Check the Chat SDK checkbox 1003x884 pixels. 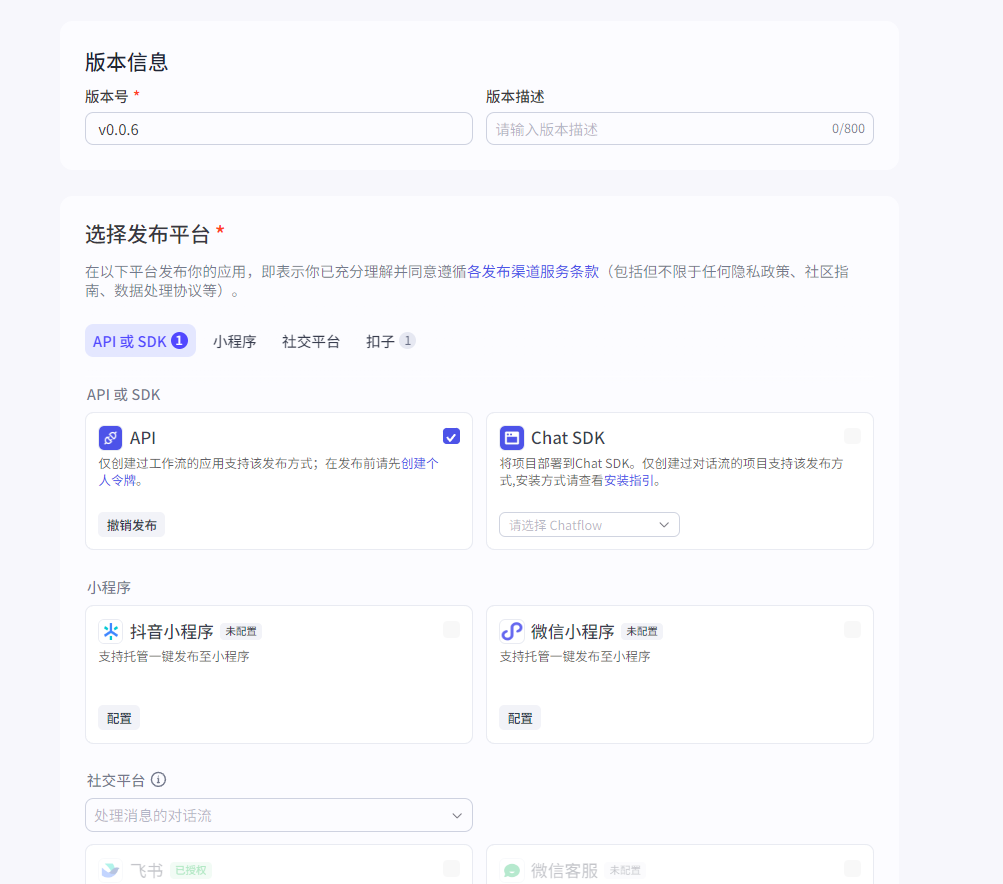click(852, 436)
